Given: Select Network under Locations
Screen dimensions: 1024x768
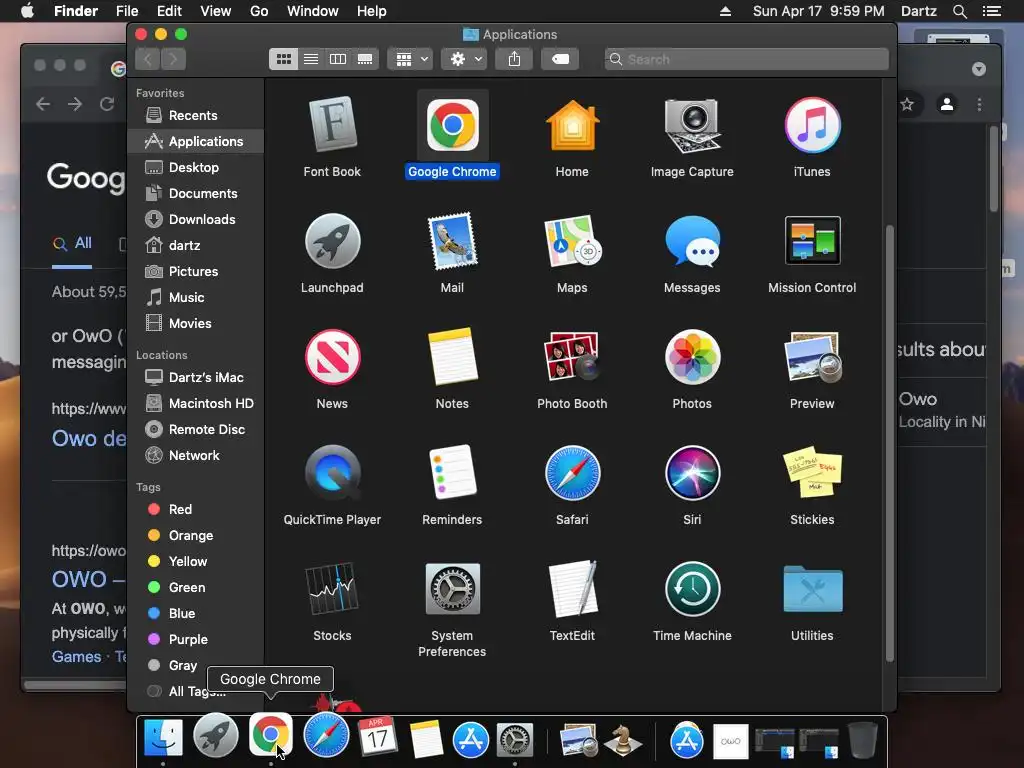Looking at the screenshot, I should coord(196,456).
